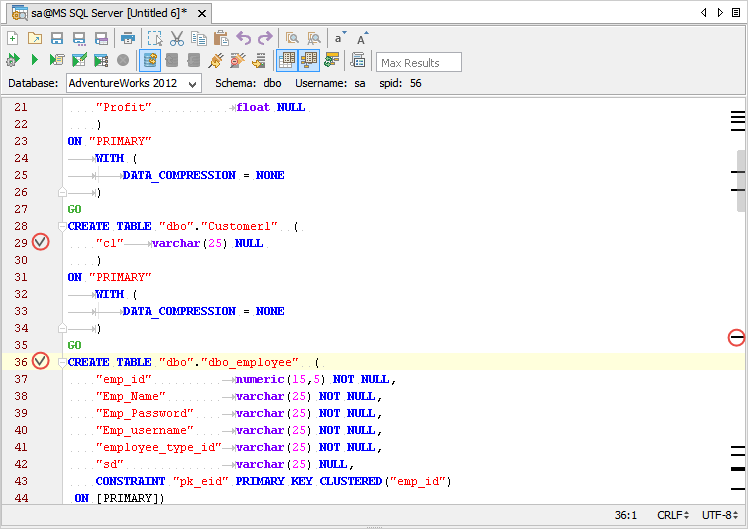
Task: Click the Rollback transaction icon
Action: [x=194, y=60]
